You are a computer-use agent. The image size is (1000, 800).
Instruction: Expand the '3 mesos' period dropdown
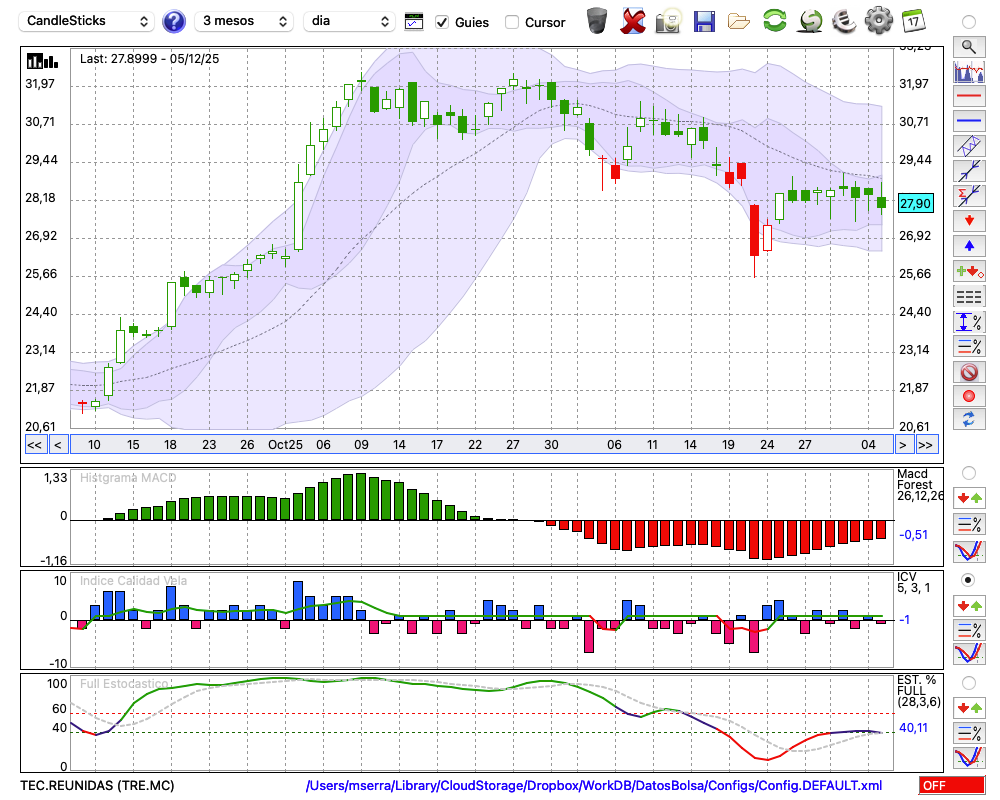[244, 21]
